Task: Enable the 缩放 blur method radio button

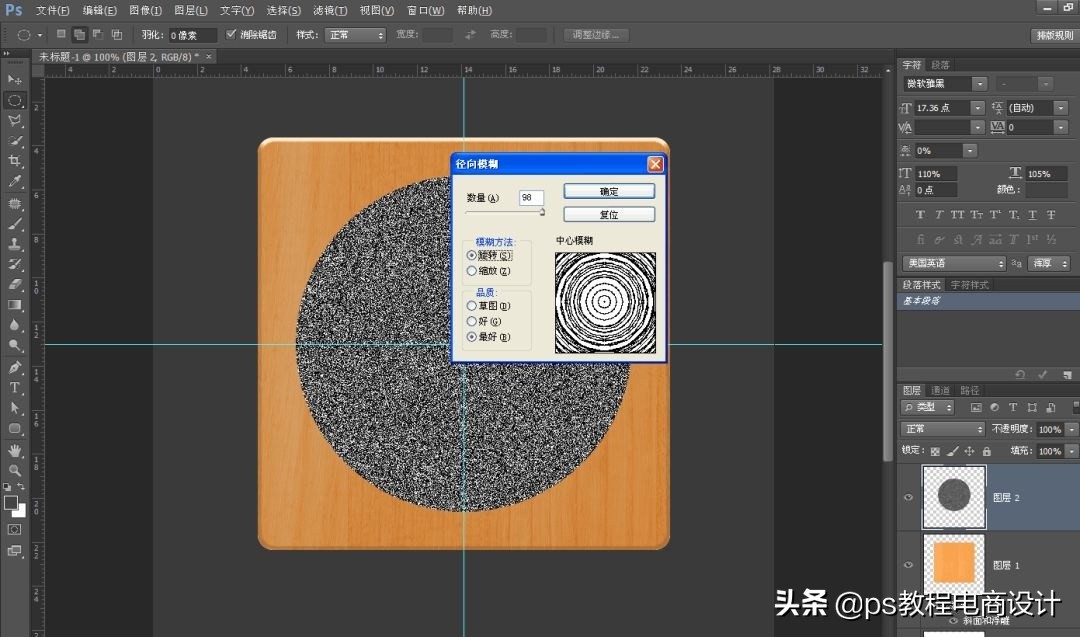Action: [x=471, y=271]
